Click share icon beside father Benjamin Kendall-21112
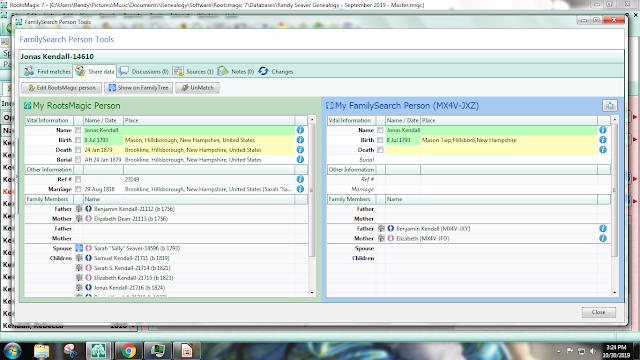Screen dimensions: 640x360 click(79, 209)
